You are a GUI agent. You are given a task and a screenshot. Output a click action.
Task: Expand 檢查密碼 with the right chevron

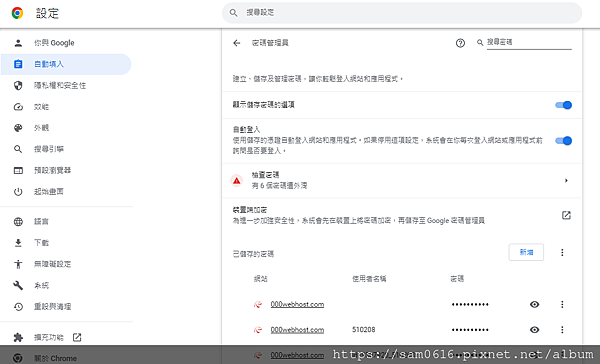(x=566, y=180)
